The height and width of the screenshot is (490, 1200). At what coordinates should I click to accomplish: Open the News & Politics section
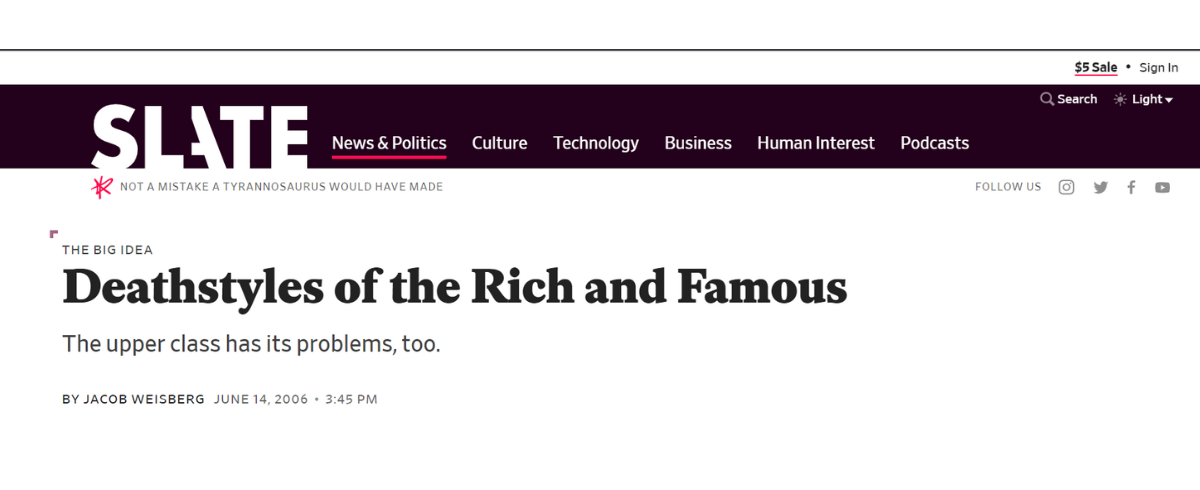389,143
